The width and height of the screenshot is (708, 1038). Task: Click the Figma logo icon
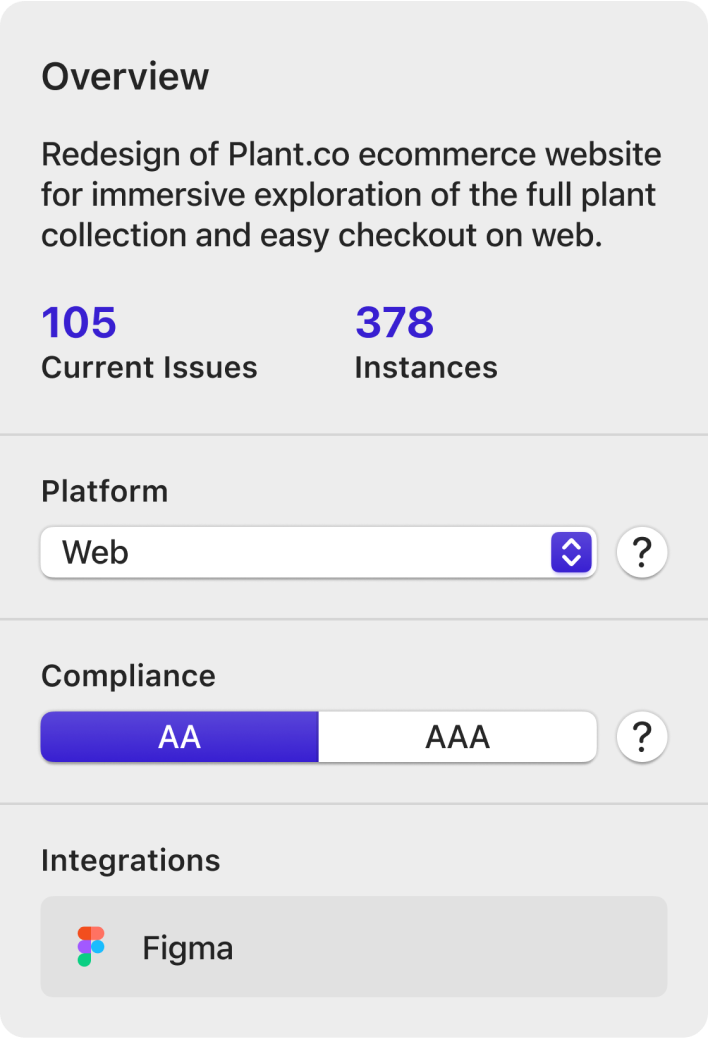pos(91,947)
